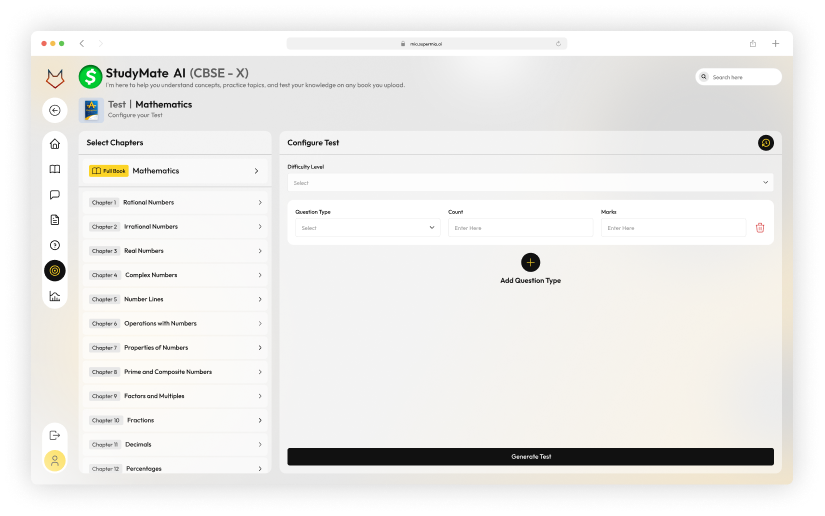Select Chapter 1 Rational Numbers
This screenshot has height=516, width=825.
tap(175, 202)
